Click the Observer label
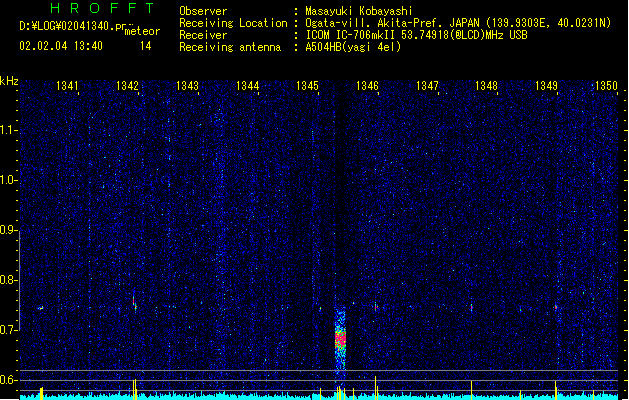 (203, 11)
